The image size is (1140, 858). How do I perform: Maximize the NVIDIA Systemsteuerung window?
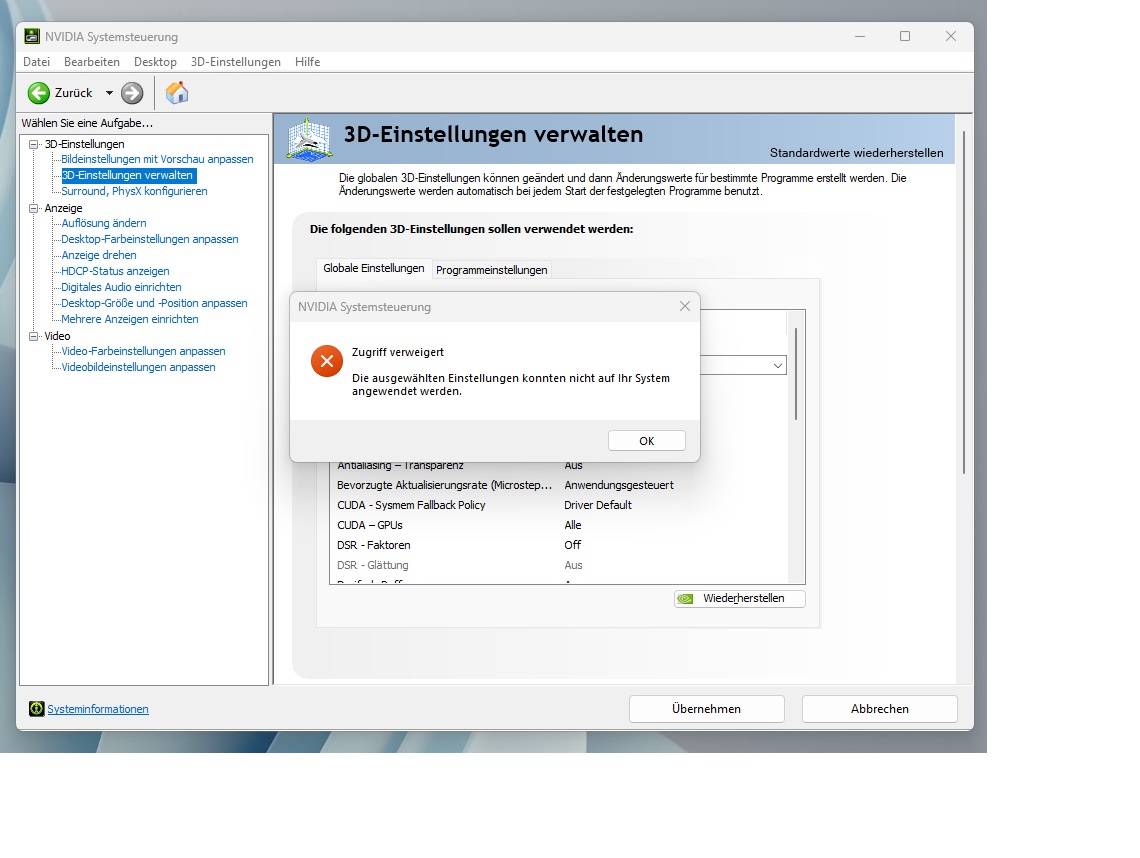pyautogui.click(x=905, y=36)
